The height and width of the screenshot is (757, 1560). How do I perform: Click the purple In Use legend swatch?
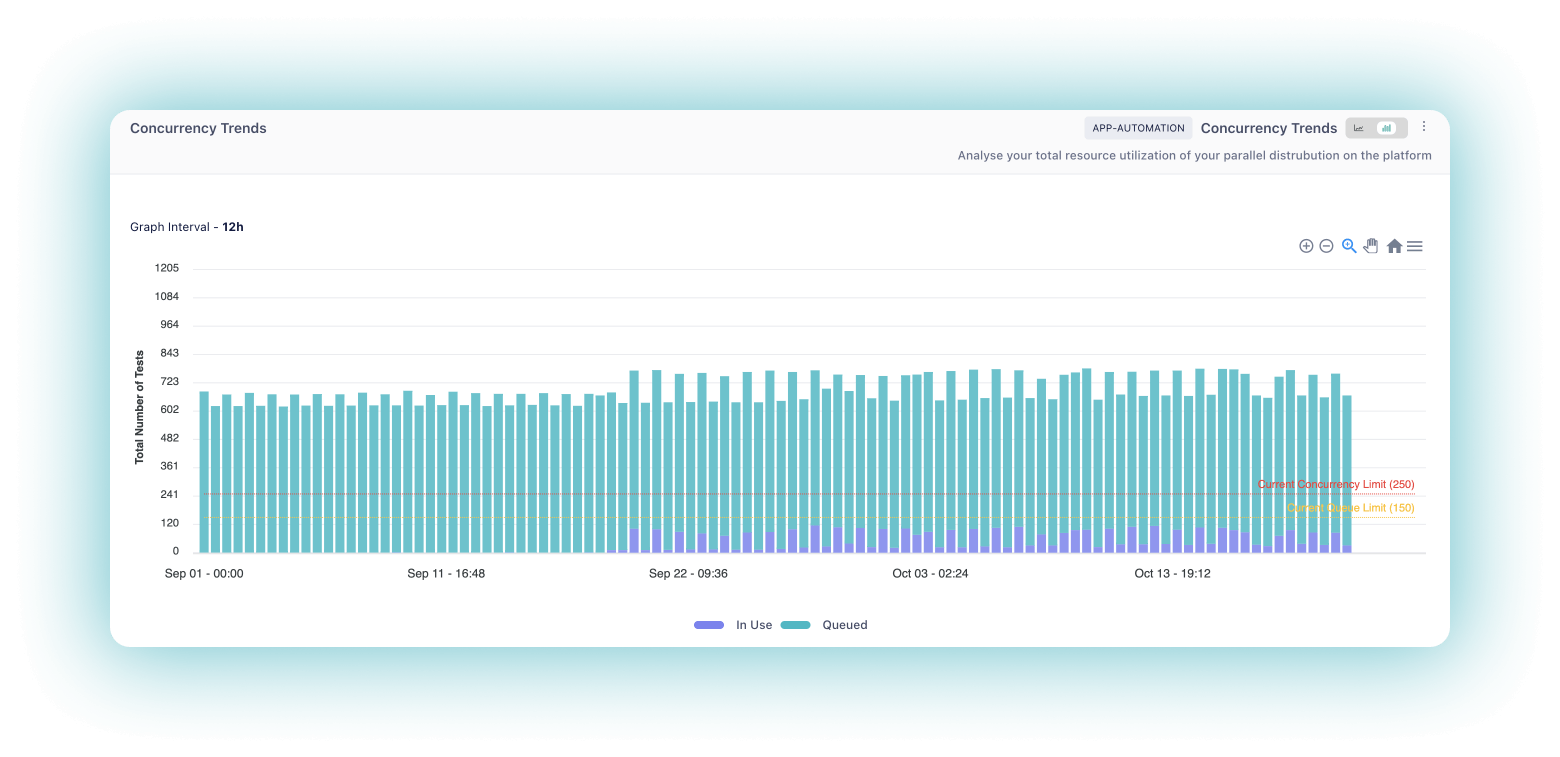(709, 624)
